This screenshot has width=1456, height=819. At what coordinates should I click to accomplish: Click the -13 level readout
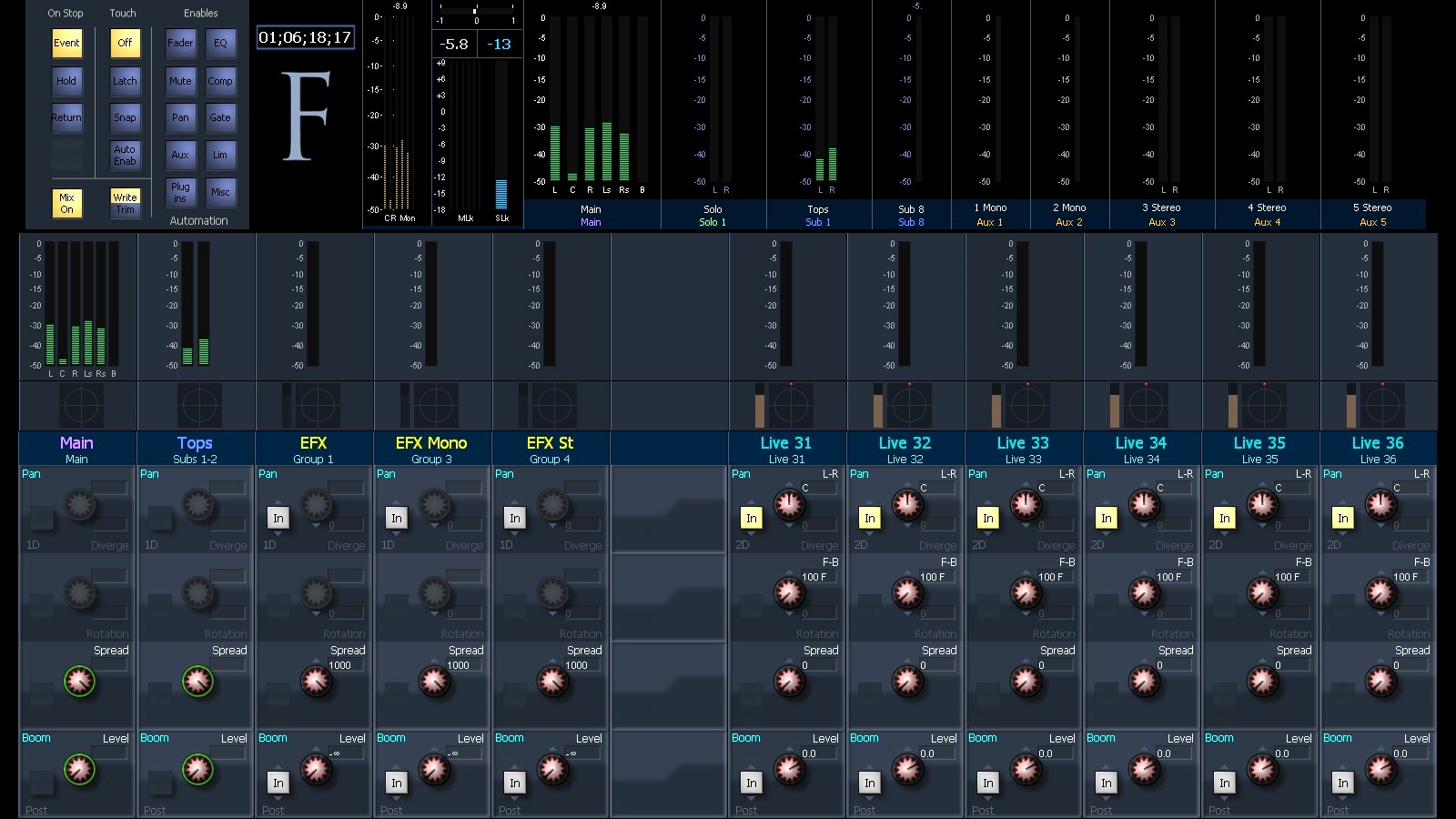tap(499, 44)
